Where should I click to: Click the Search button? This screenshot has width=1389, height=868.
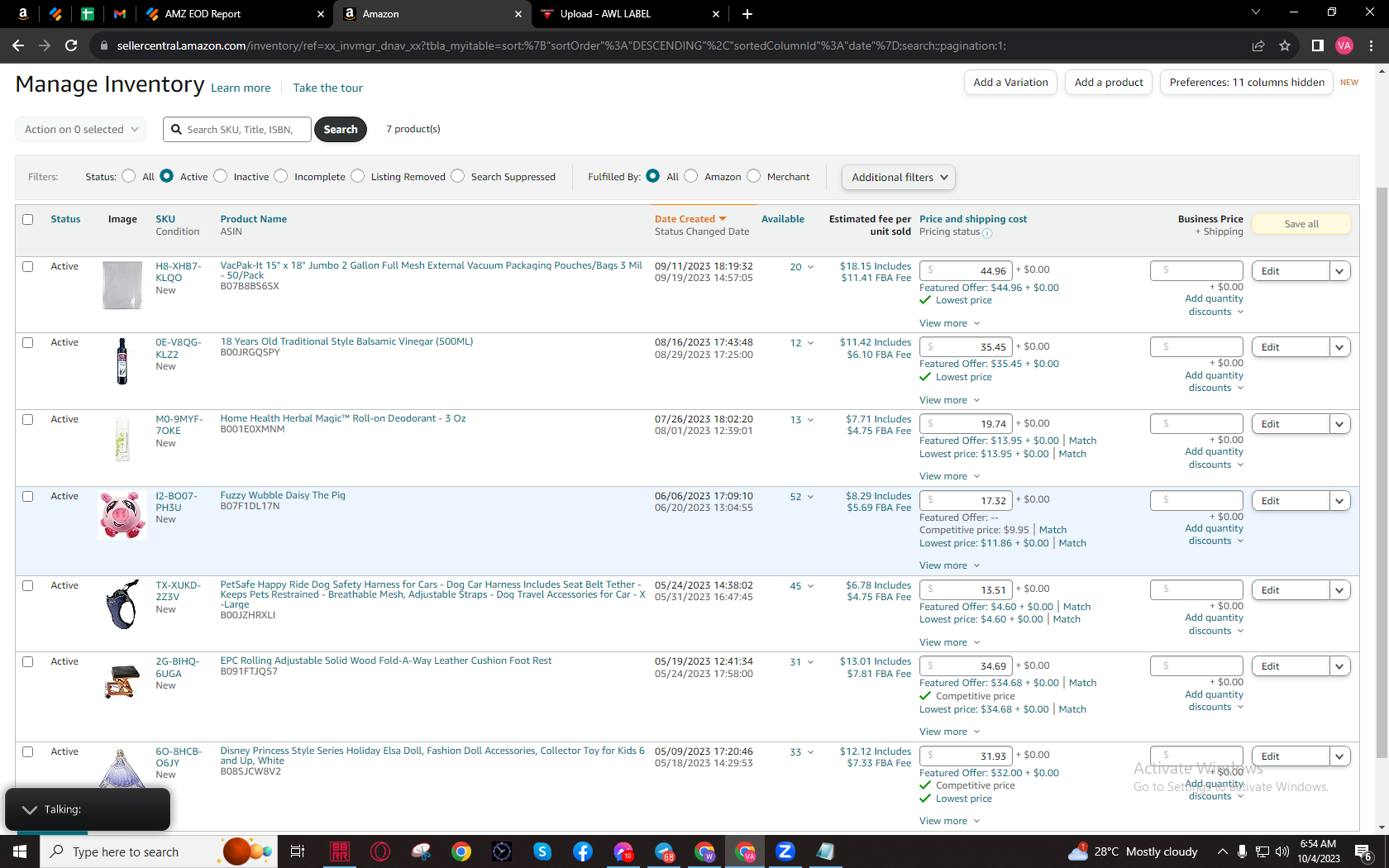341,130
